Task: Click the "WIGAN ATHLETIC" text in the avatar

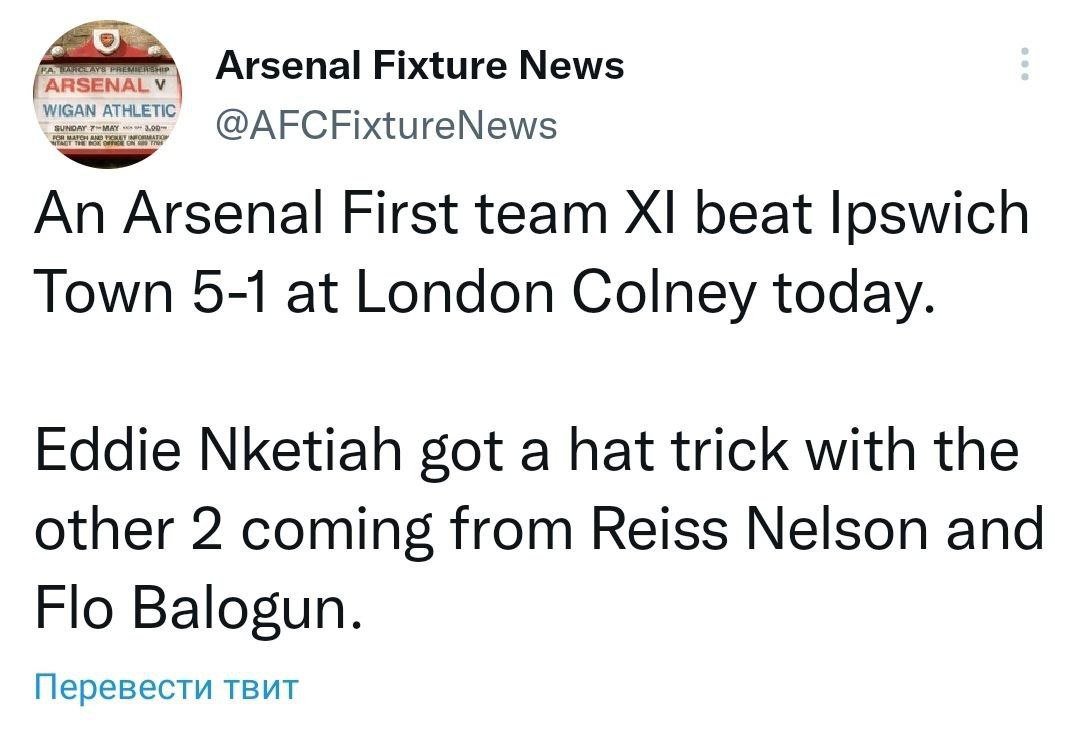Action: point(107,109)
